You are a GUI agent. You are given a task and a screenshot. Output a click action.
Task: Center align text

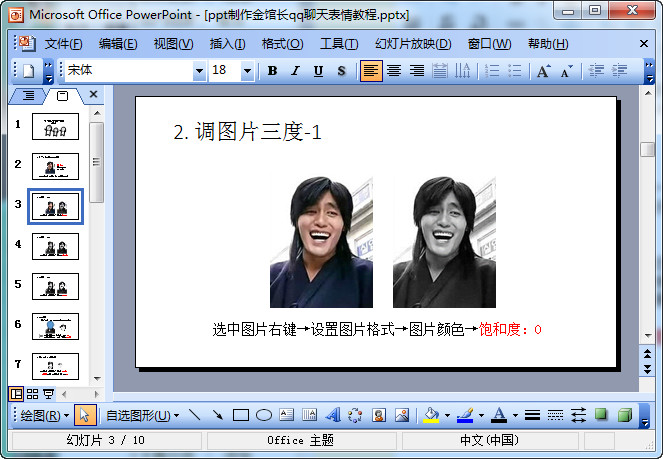394,71
